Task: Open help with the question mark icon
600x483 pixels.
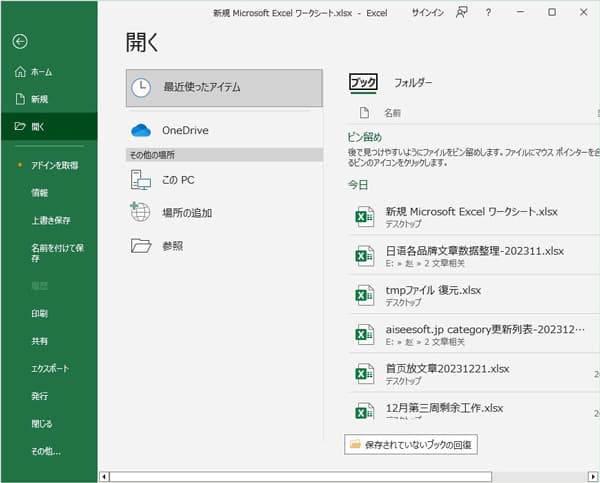Action: click(488, 12)
